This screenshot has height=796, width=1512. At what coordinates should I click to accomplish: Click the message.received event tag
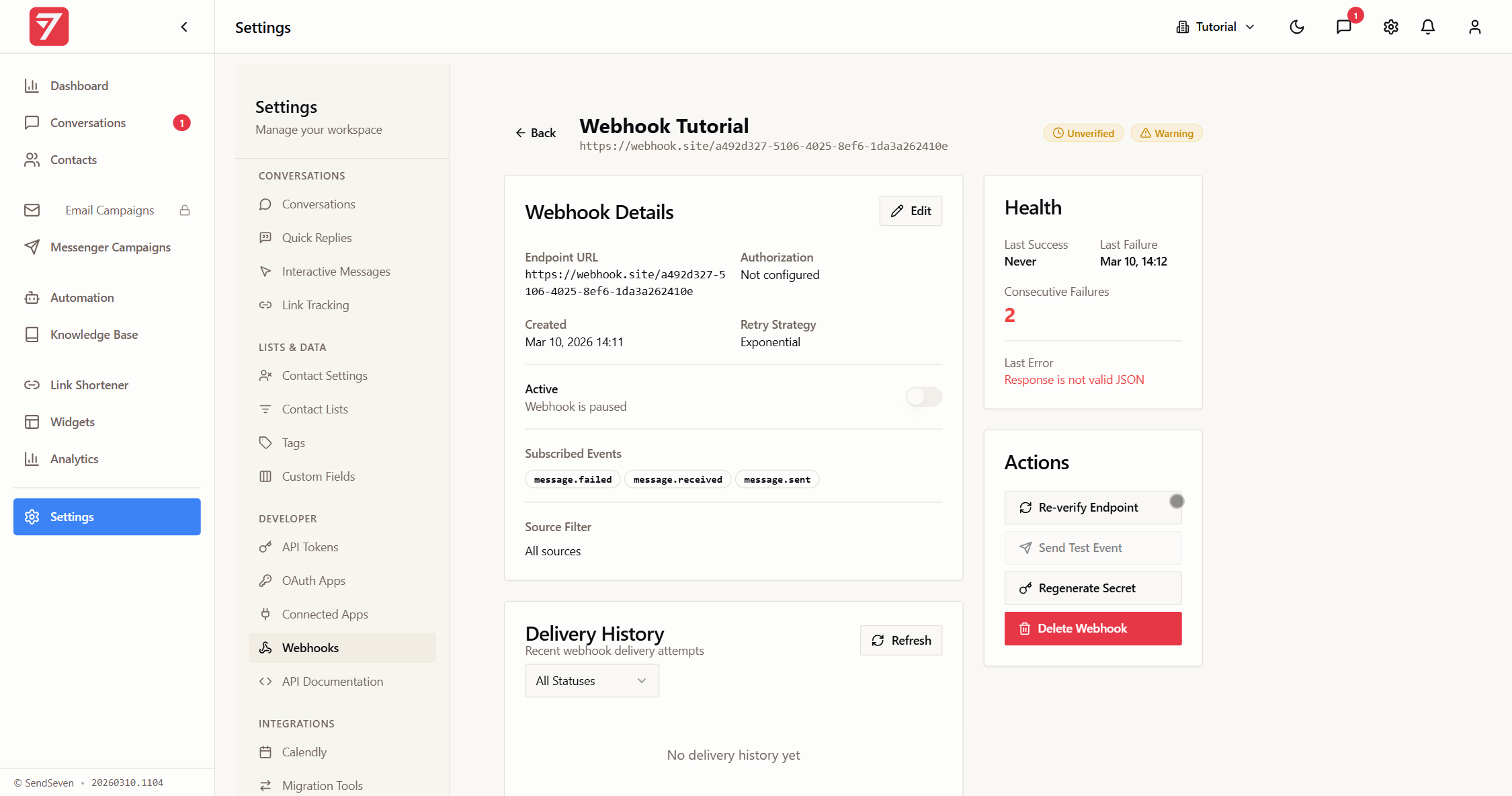(677, 479)
